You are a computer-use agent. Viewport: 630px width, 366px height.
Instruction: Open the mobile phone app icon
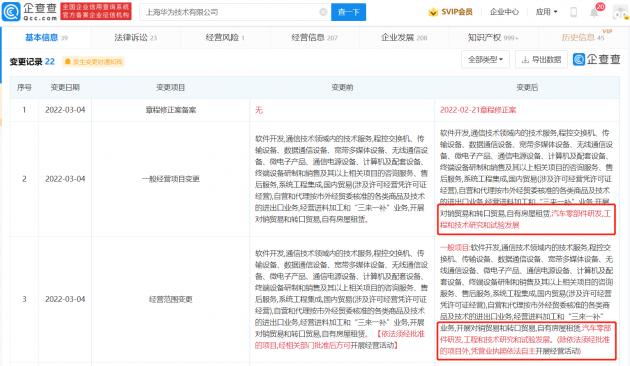[574, 12]
